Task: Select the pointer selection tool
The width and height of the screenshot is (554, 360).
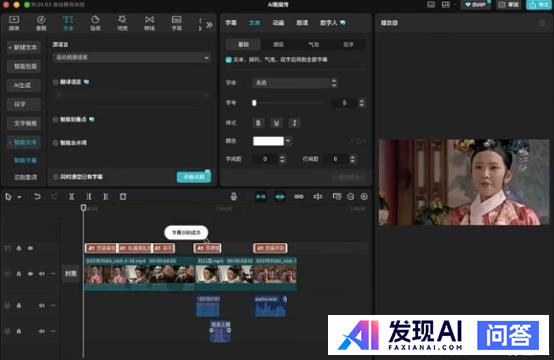Action: click(8, 196)
